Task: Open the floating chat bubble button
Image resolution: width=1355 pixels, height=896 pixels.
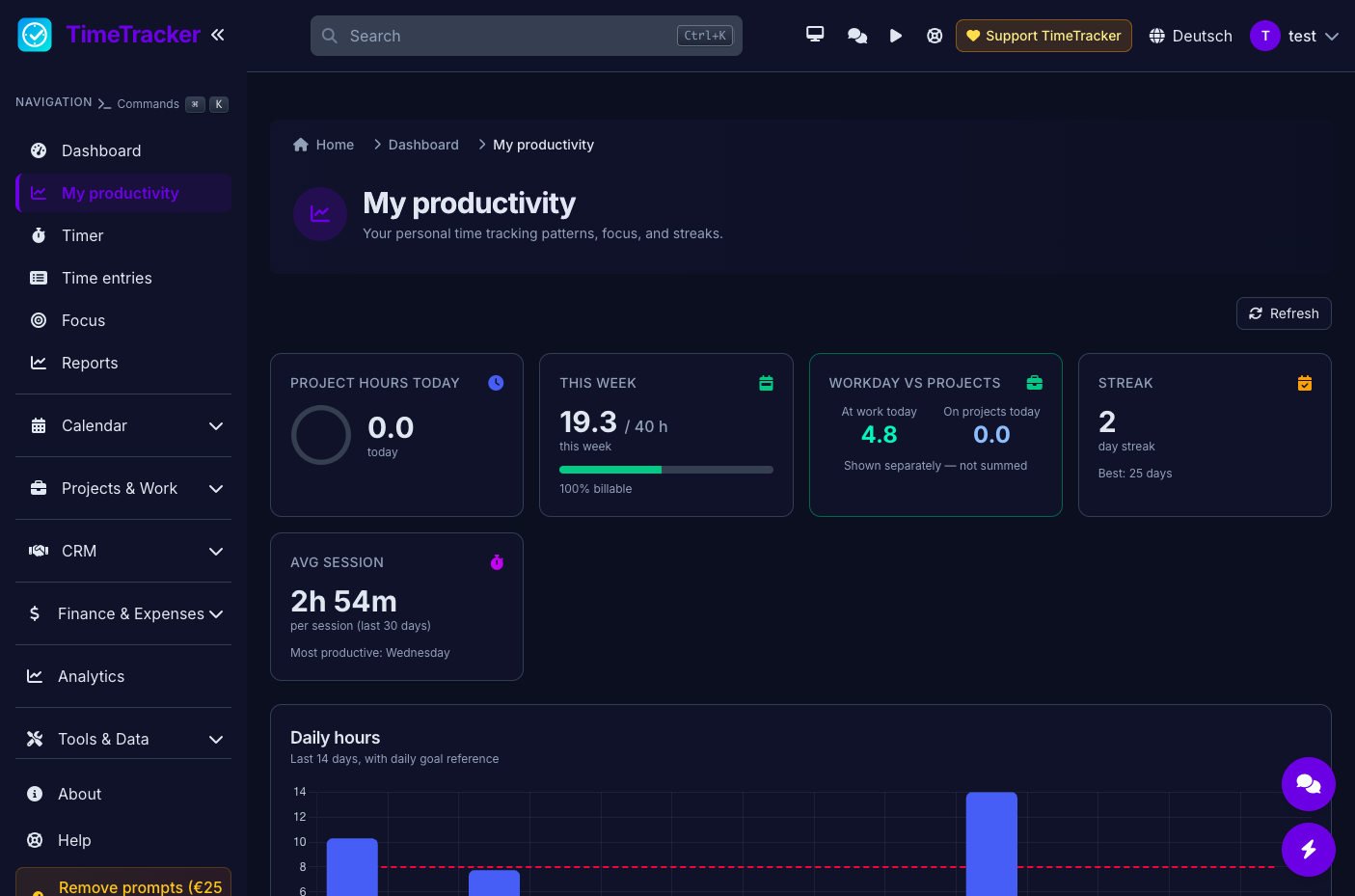Action: (x=1309, y=784)
